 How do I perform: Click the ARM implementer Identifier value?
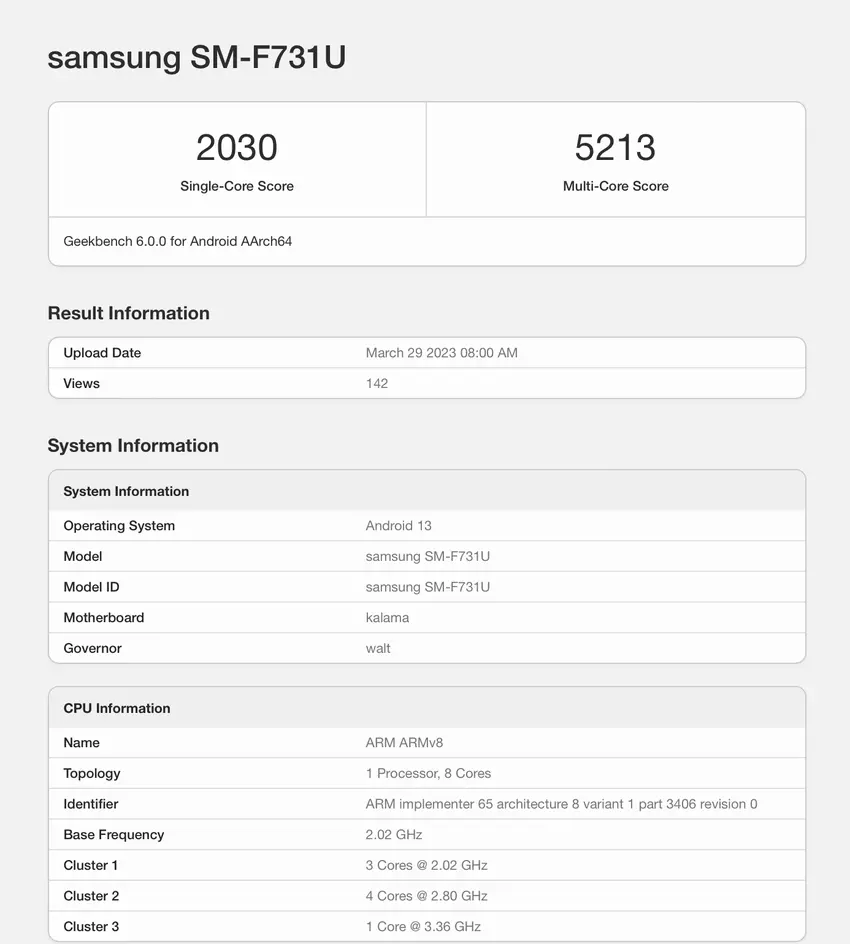coord(561,804)
